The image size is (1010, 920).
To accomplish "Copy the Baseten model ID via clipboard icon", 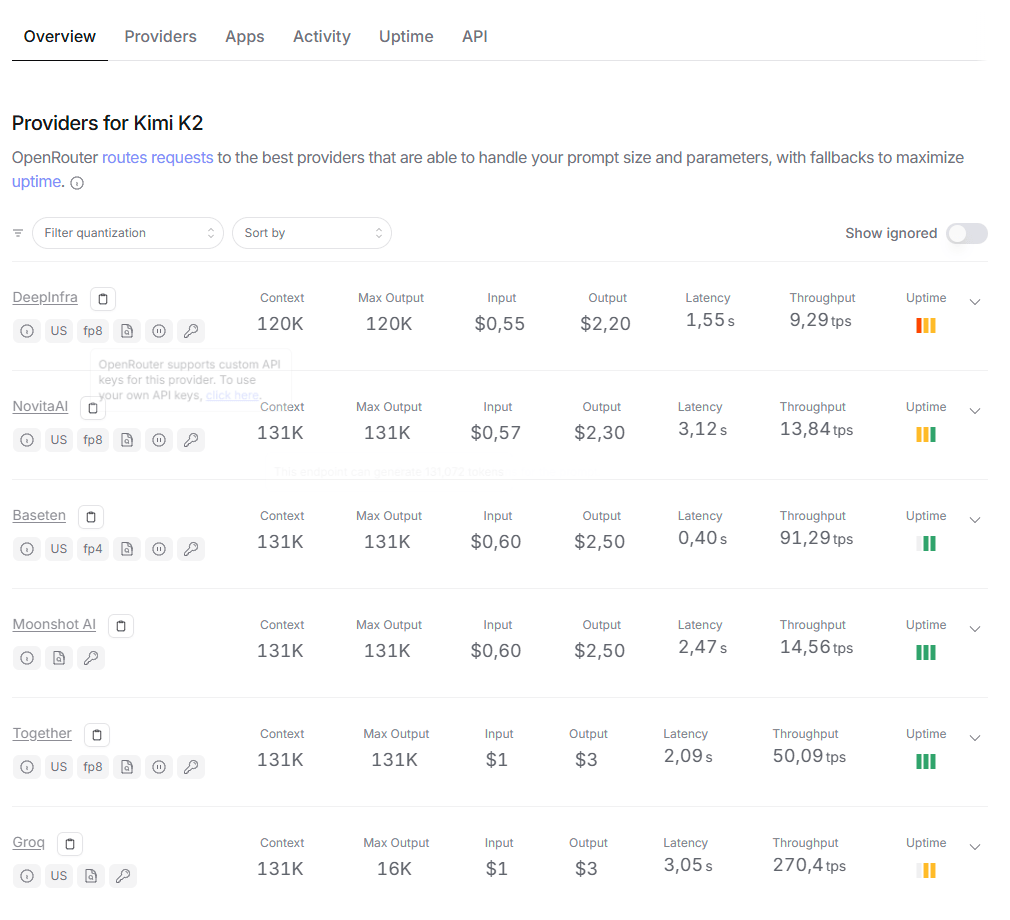I will [x=91, y=517].
